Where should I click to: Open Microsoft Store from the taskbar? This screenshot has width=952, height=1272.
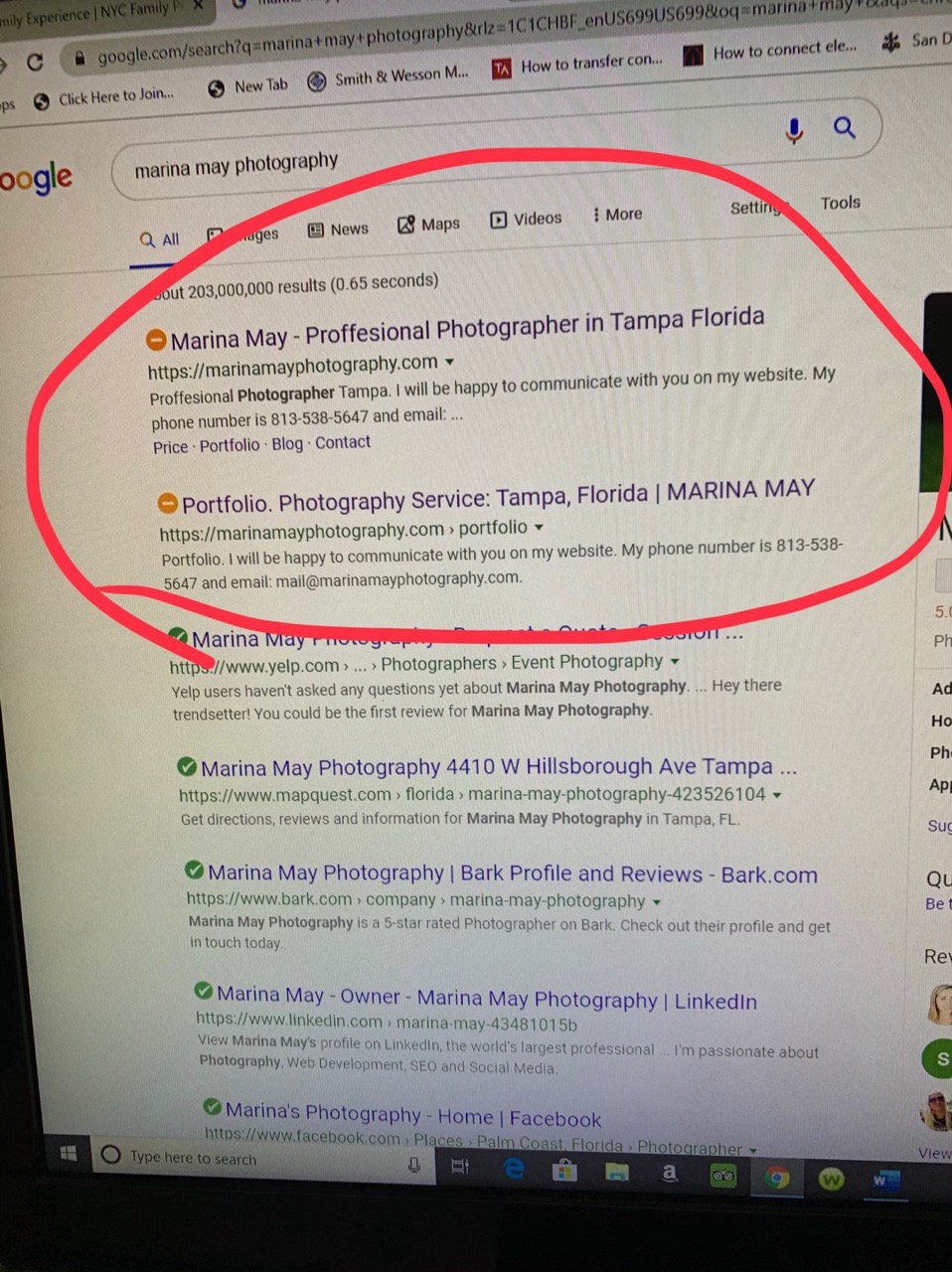point(564,1170)
